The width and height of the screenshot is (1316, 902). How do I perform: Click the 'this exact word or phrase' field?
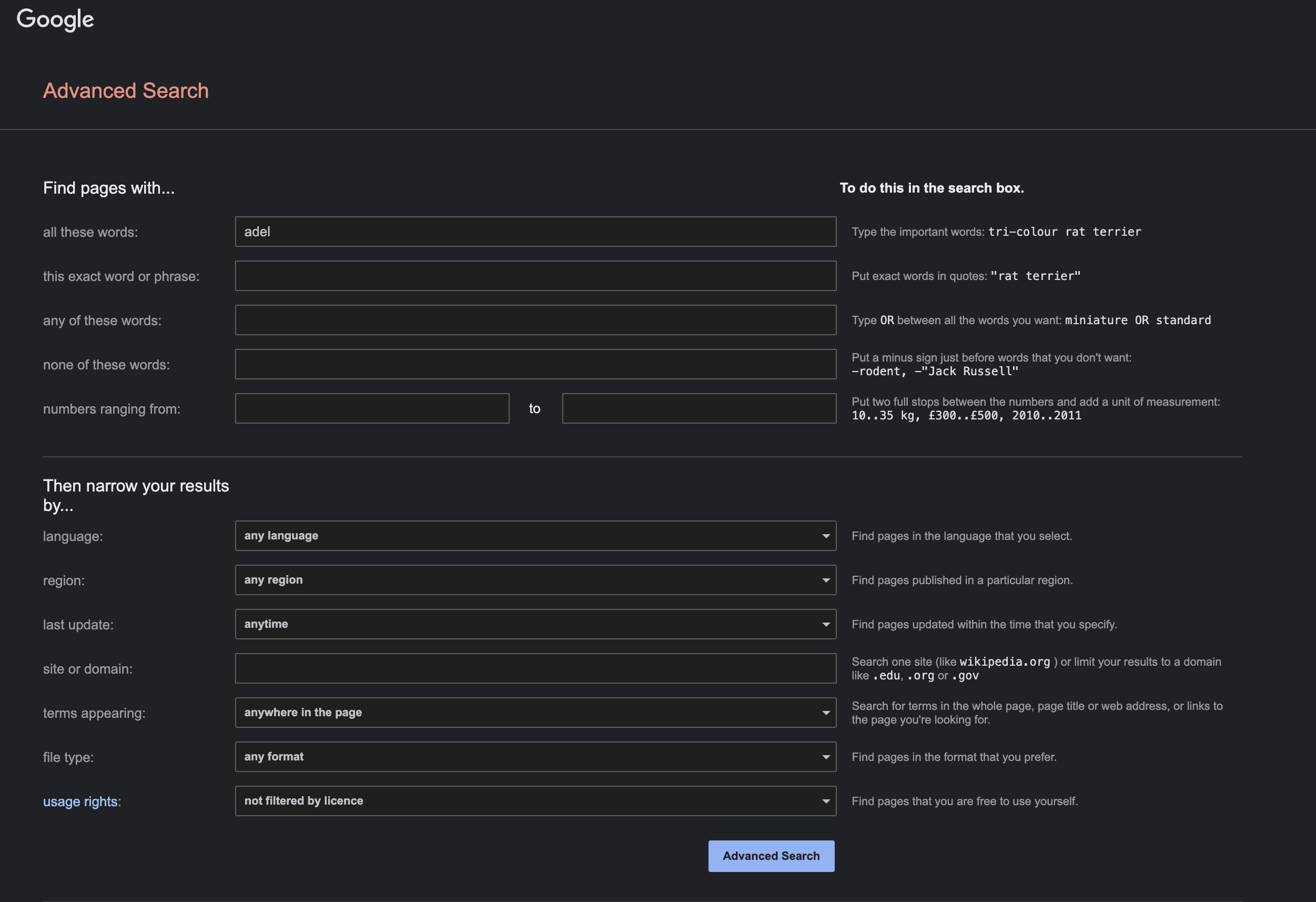pyautogui.click(x=535, y=276)
